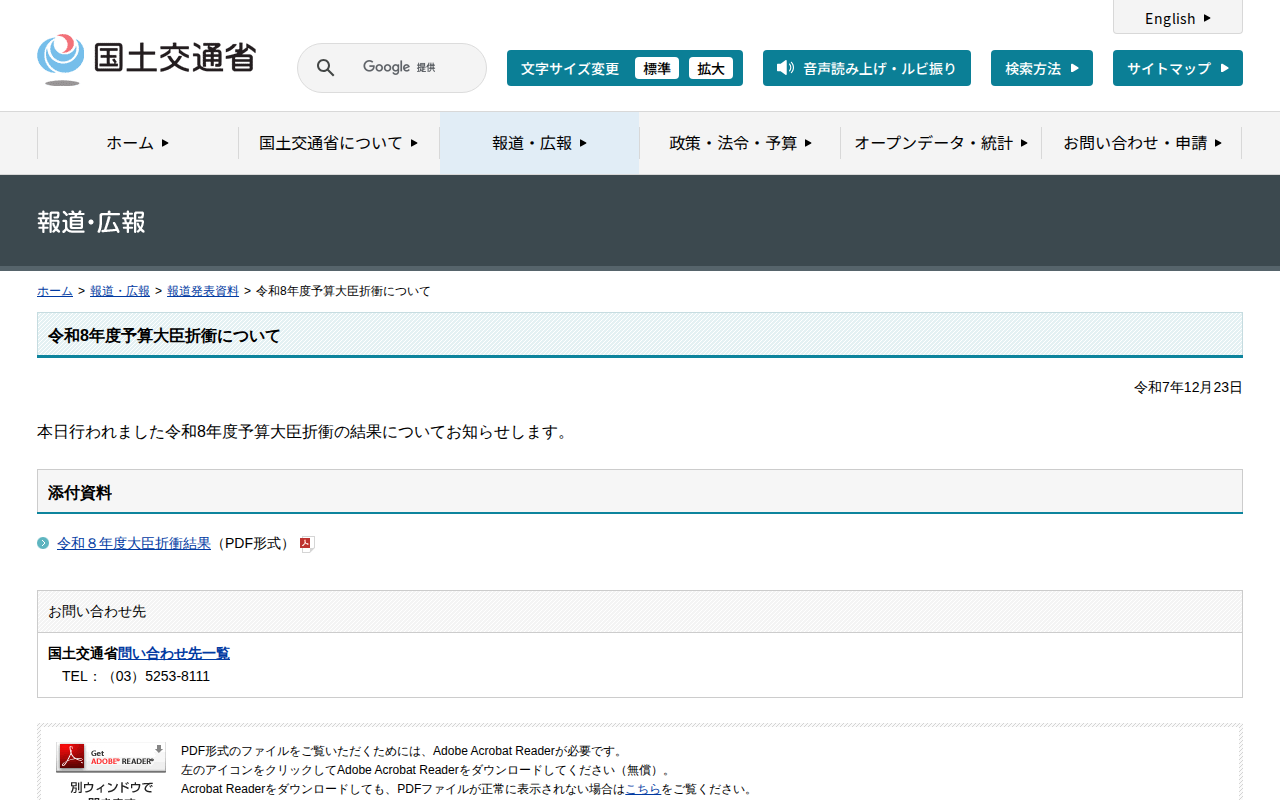1280x800 pixels.
Task: Click the magnifying glass search icon
Action: tap(325, 68)
